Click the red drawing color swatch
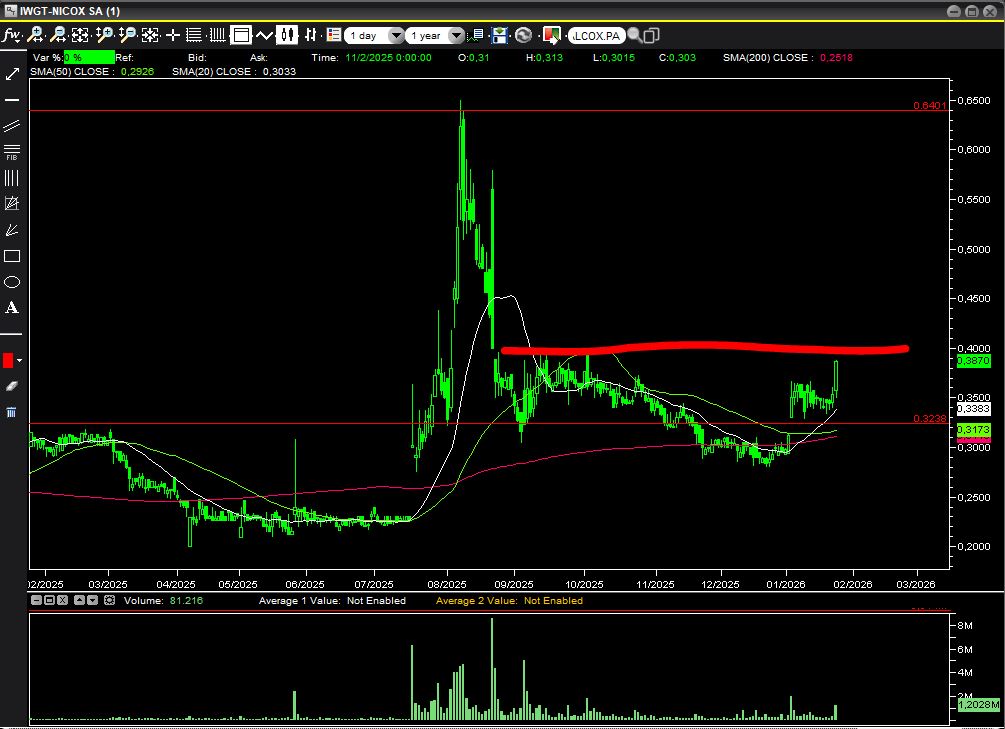Viewport: 1005px width, 729px height. click(8, 360)
